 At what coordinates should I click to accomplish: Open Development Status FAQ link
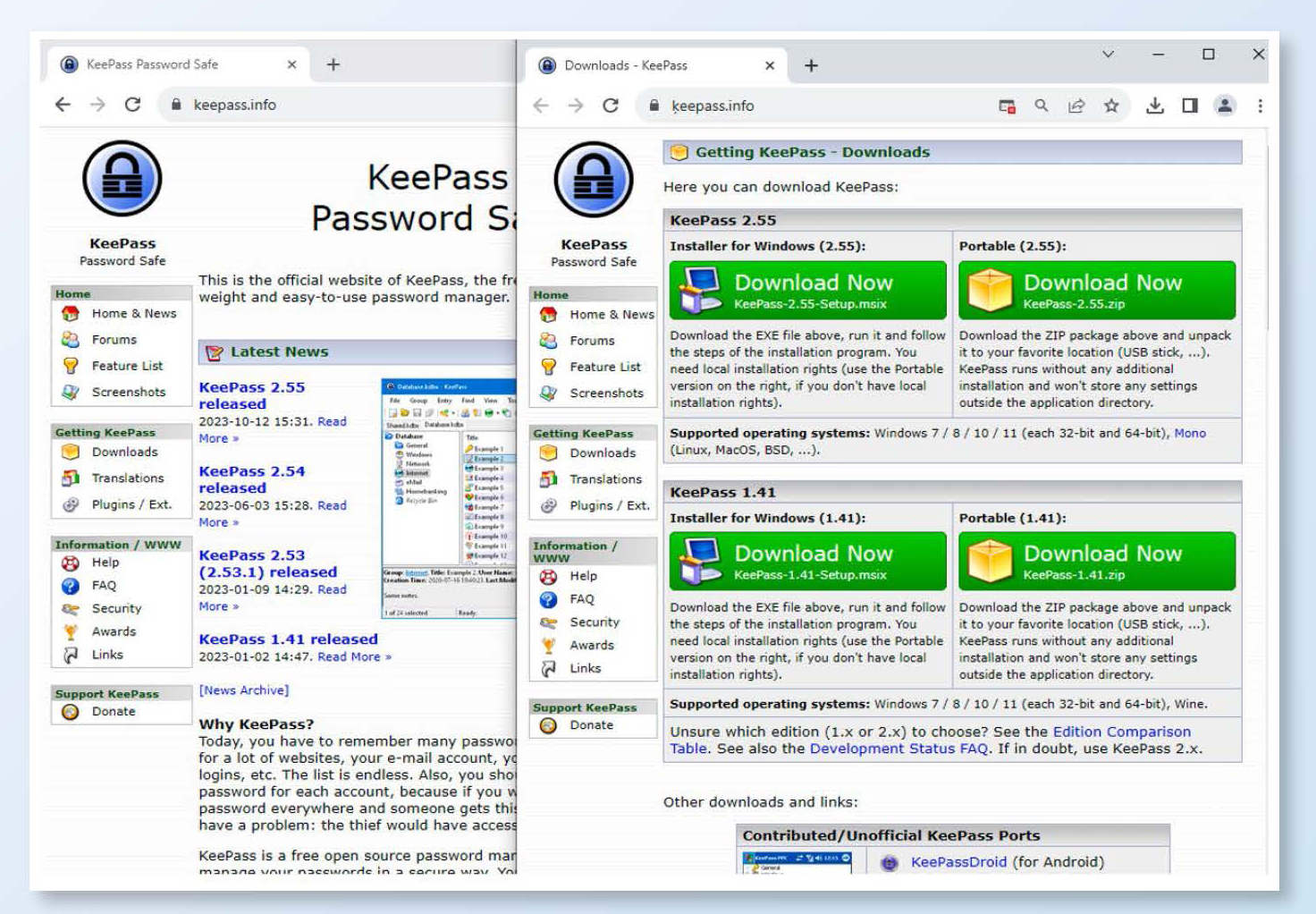(898, 749)
